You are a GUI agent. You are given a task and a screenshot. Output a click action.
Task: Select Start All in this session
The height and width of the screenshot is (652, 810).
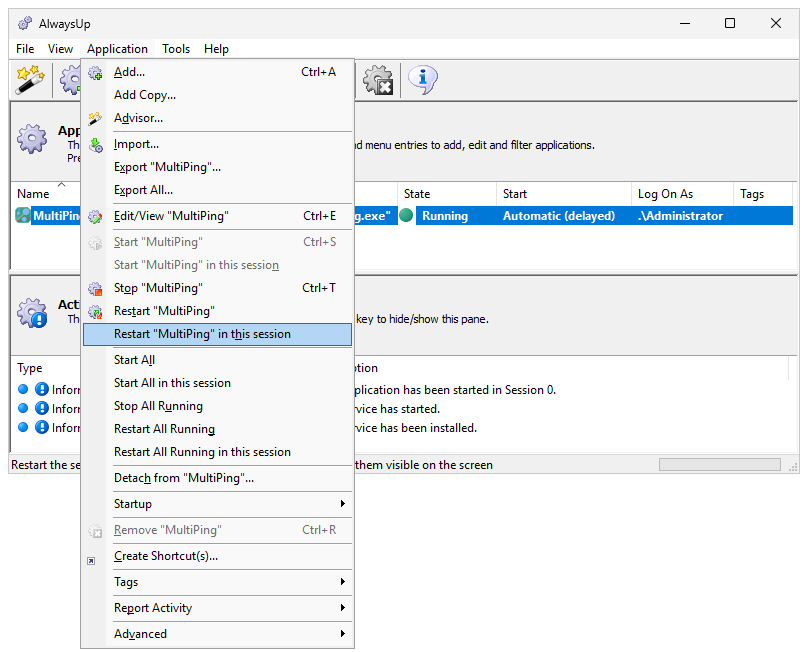217,383
